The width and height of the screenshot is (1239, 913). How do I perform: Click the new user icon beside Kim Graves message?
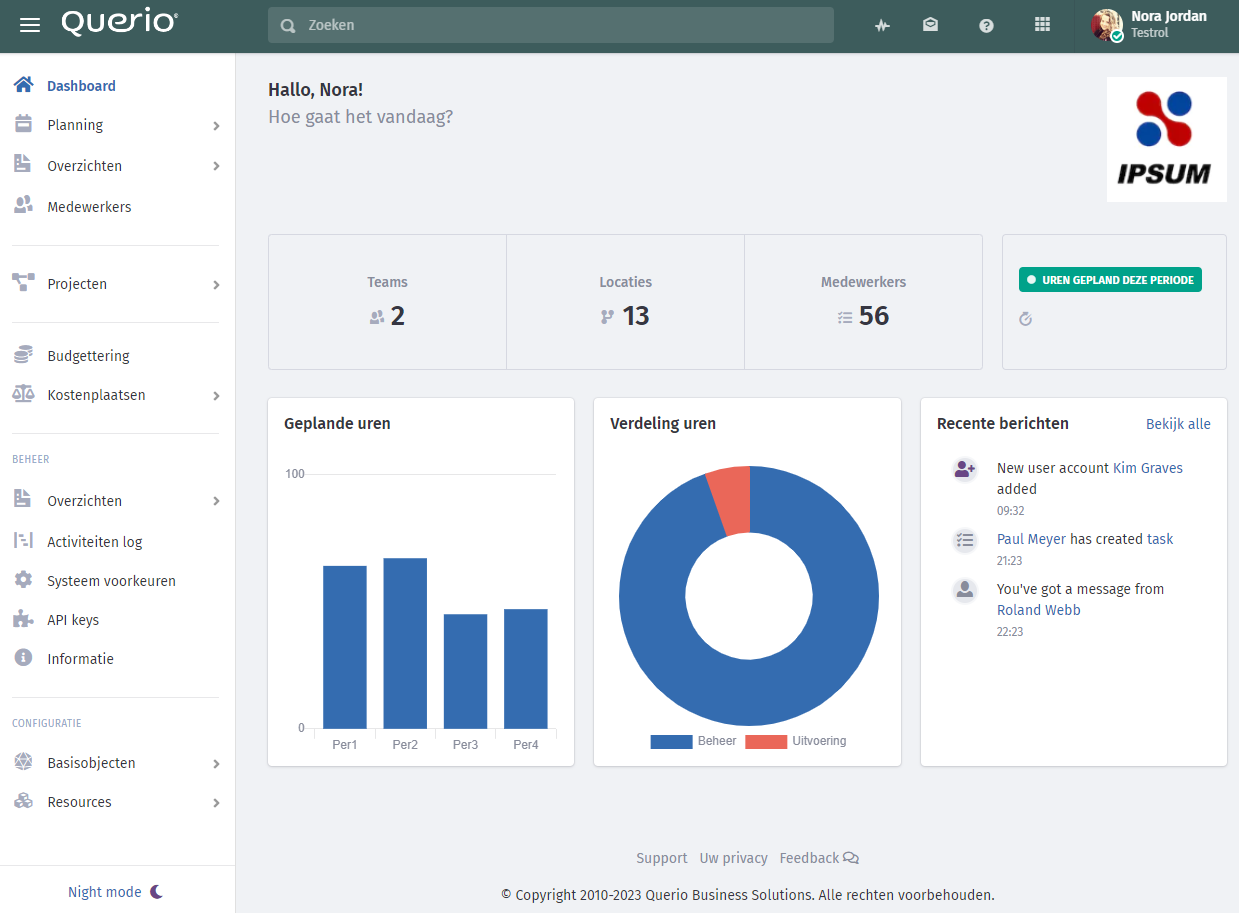click(x=964, y=469)
